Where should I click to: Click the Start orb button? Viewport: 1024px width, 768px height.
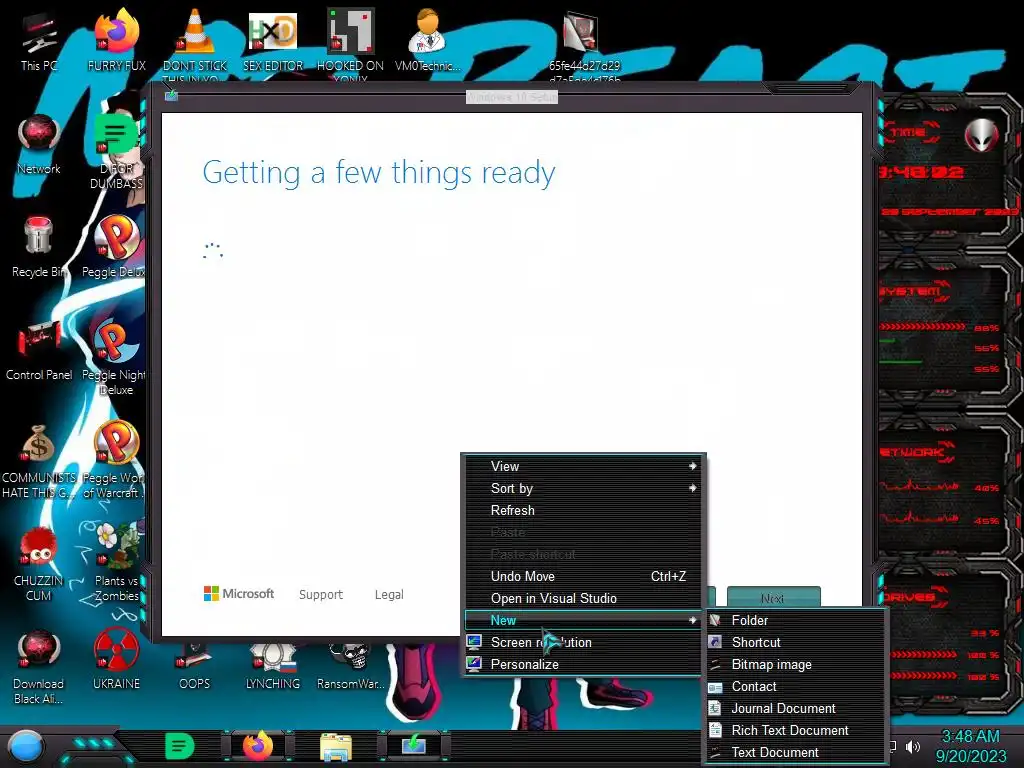pos(26,746)
